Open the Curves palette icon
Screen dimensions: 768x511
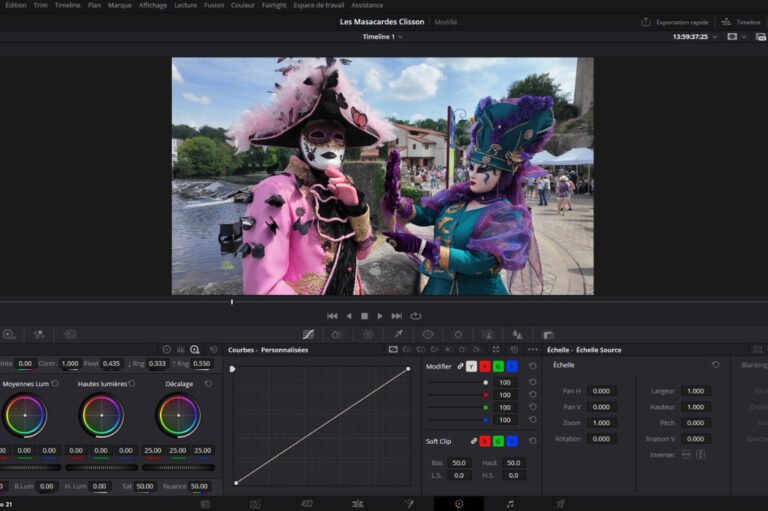tap(308, 335)
